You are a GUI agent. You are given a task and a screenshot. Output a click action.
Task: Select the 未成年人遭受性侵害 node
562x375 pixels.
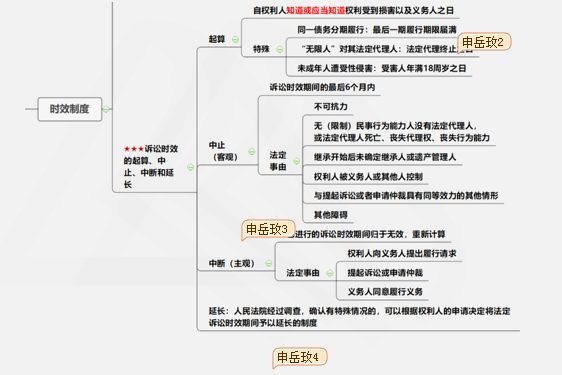[382, 68]
